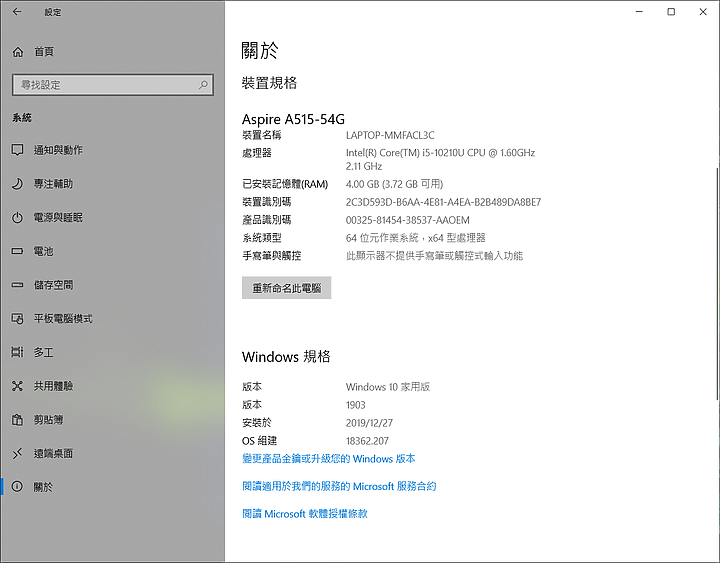Focus the 尋找設定 search box
This screenshot has width=720, height=563.
[x=112, y=85]
